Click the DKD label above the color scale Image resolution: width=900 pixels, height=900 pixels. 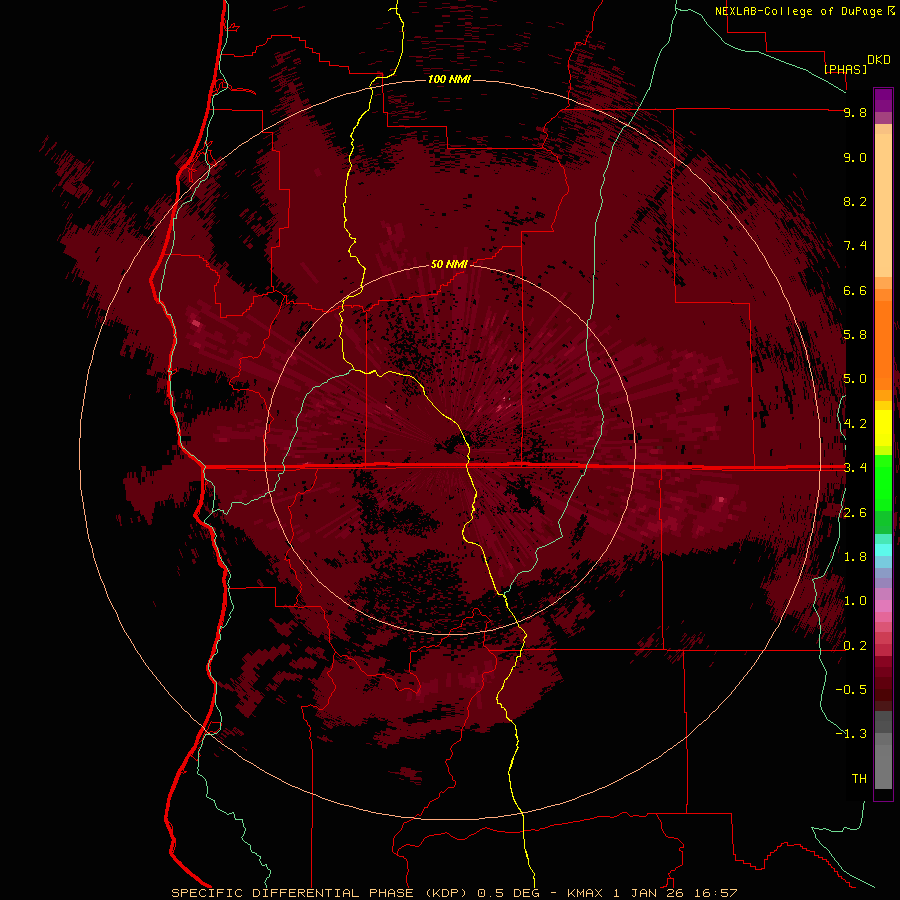pyautogui.click(x=879, y=60)
